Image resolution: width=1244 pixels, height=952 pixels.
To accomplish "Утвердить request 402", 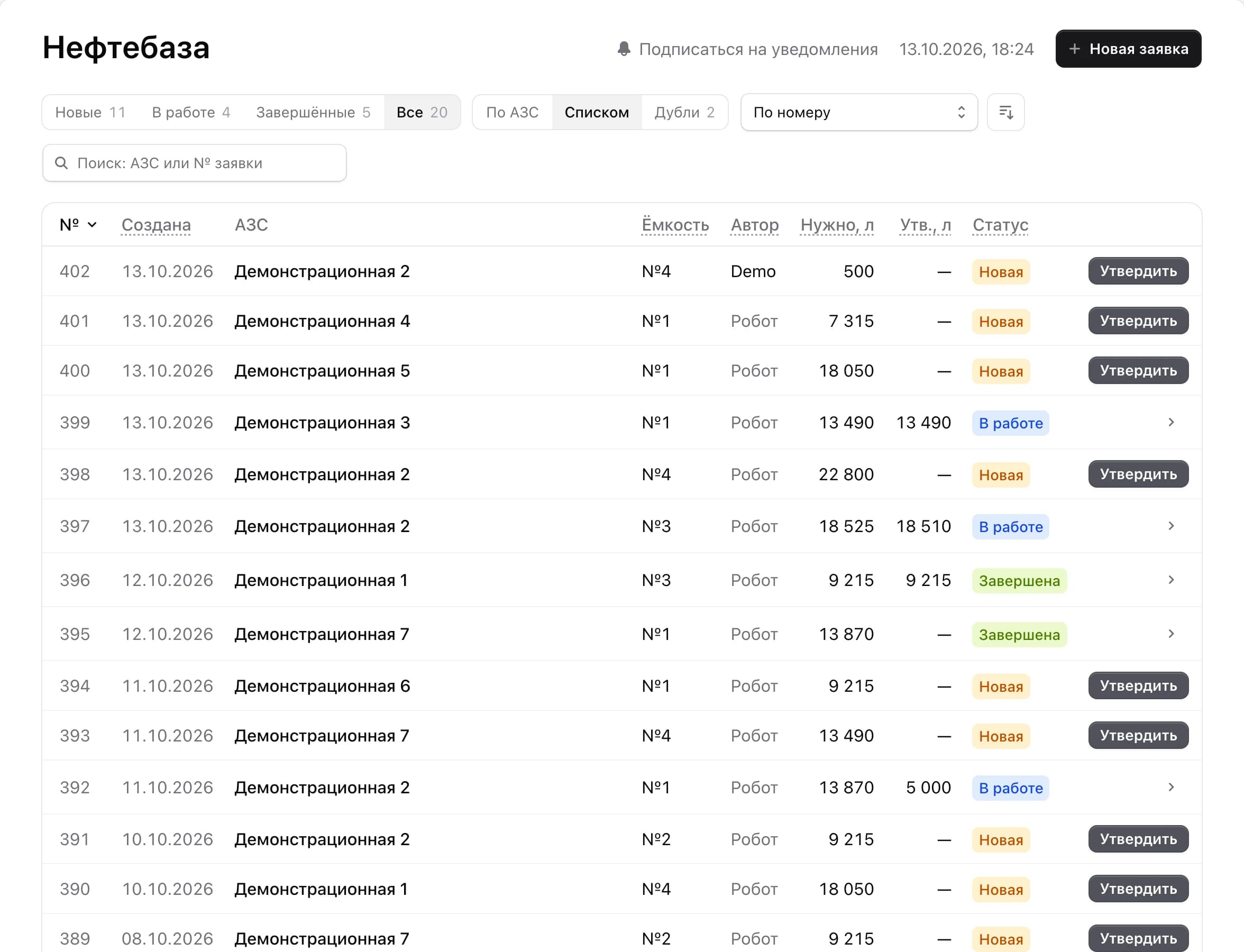I will tap(1138, 271).
